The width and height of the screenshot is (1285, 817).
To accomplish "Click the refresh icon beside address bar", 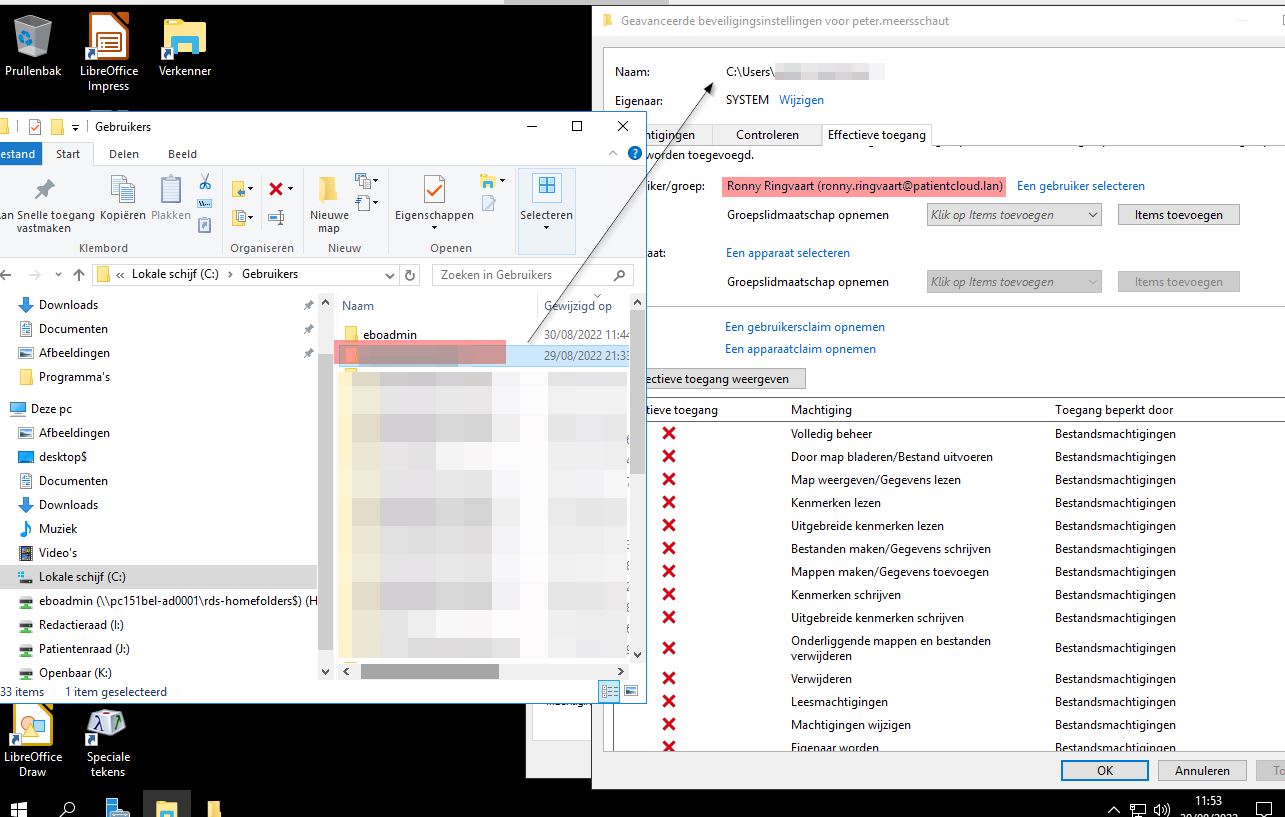I will [410, 275].
